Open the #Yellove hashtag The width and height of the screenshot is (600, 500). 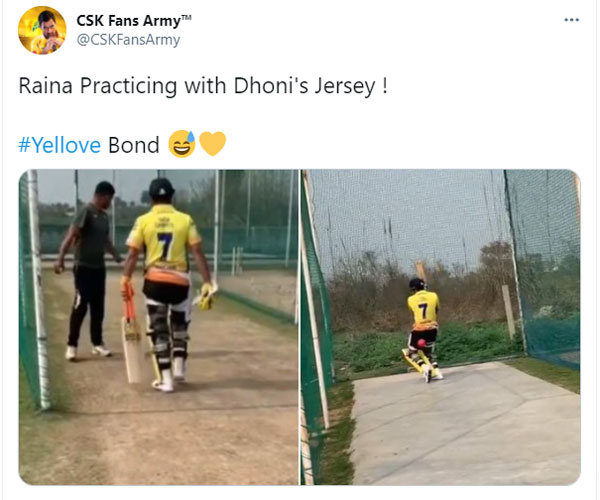[x=59, y=145]
